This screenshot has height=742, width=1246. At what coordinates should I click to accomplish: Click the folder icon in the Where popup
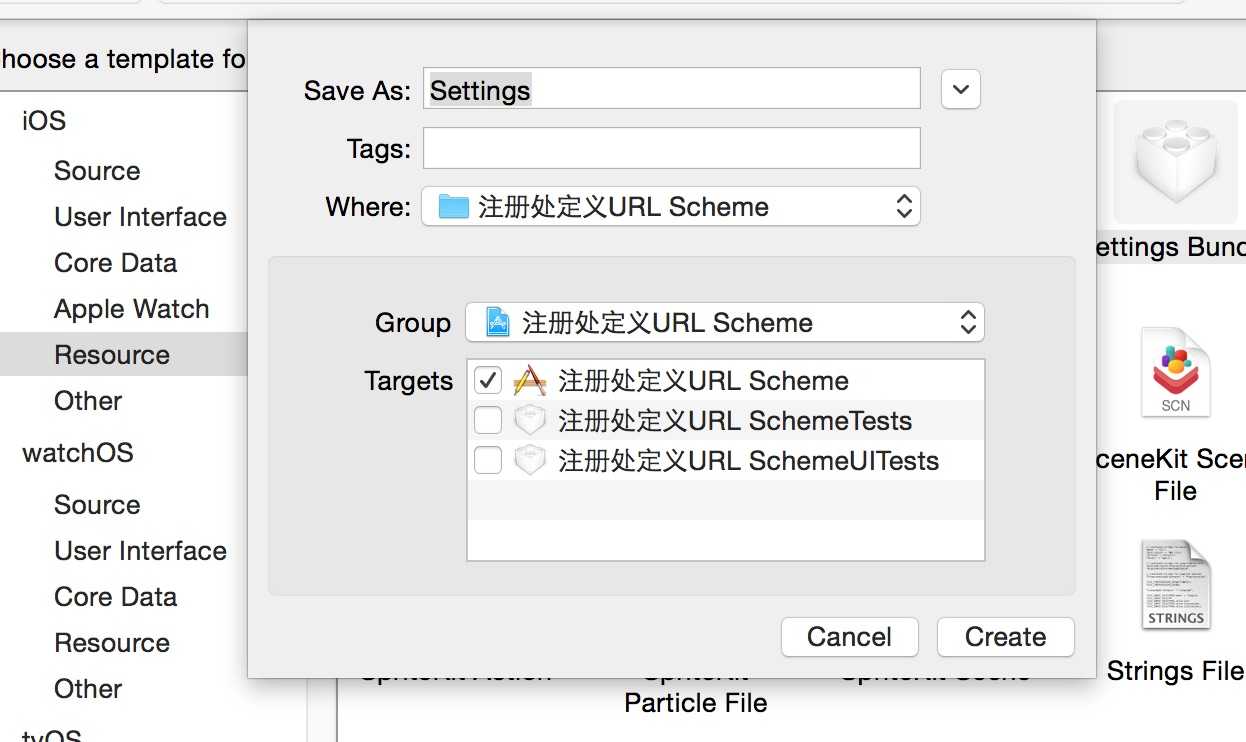click(454, 207)
